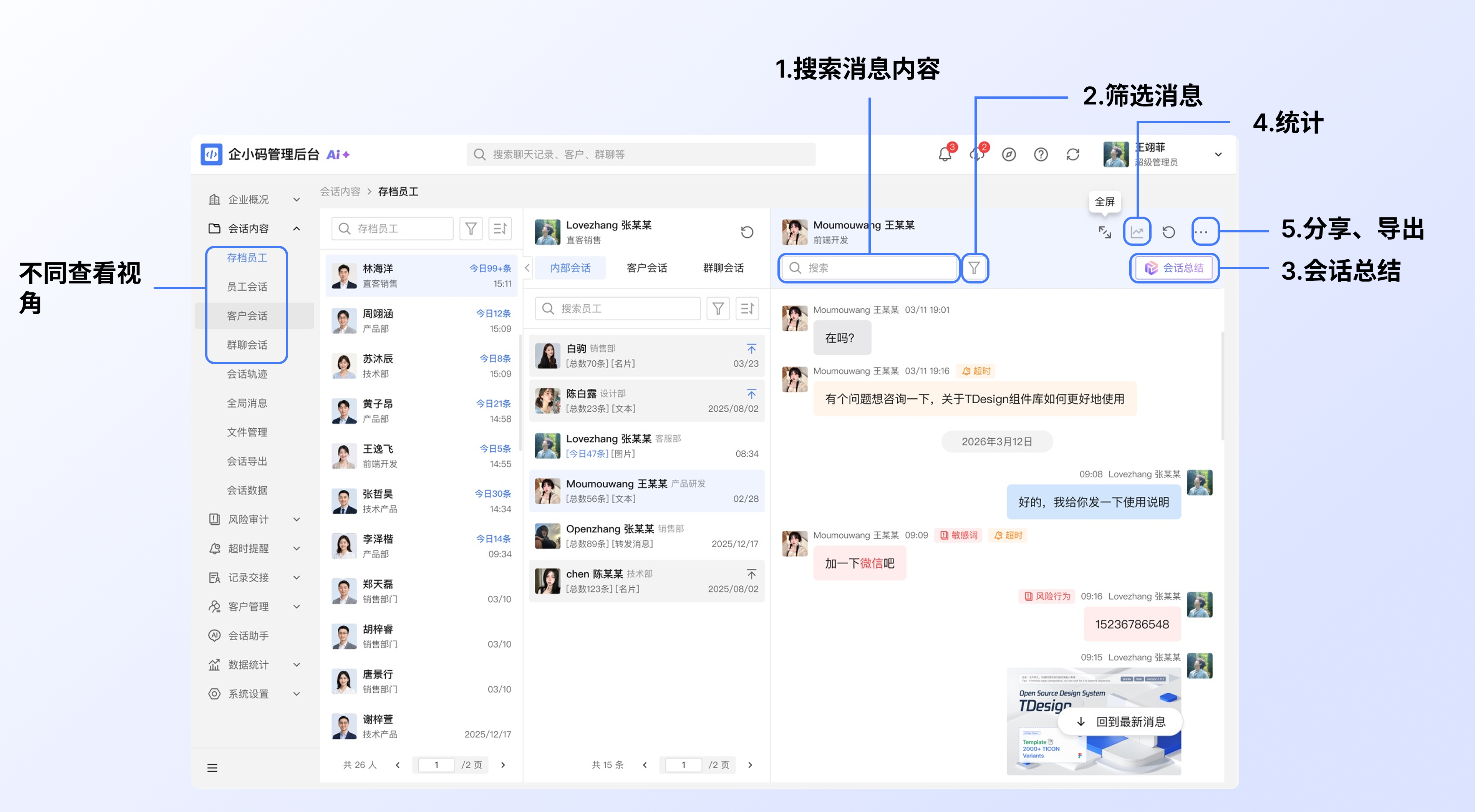Click sort icon beside 搜索员工 field

click(x=747, y=309)
